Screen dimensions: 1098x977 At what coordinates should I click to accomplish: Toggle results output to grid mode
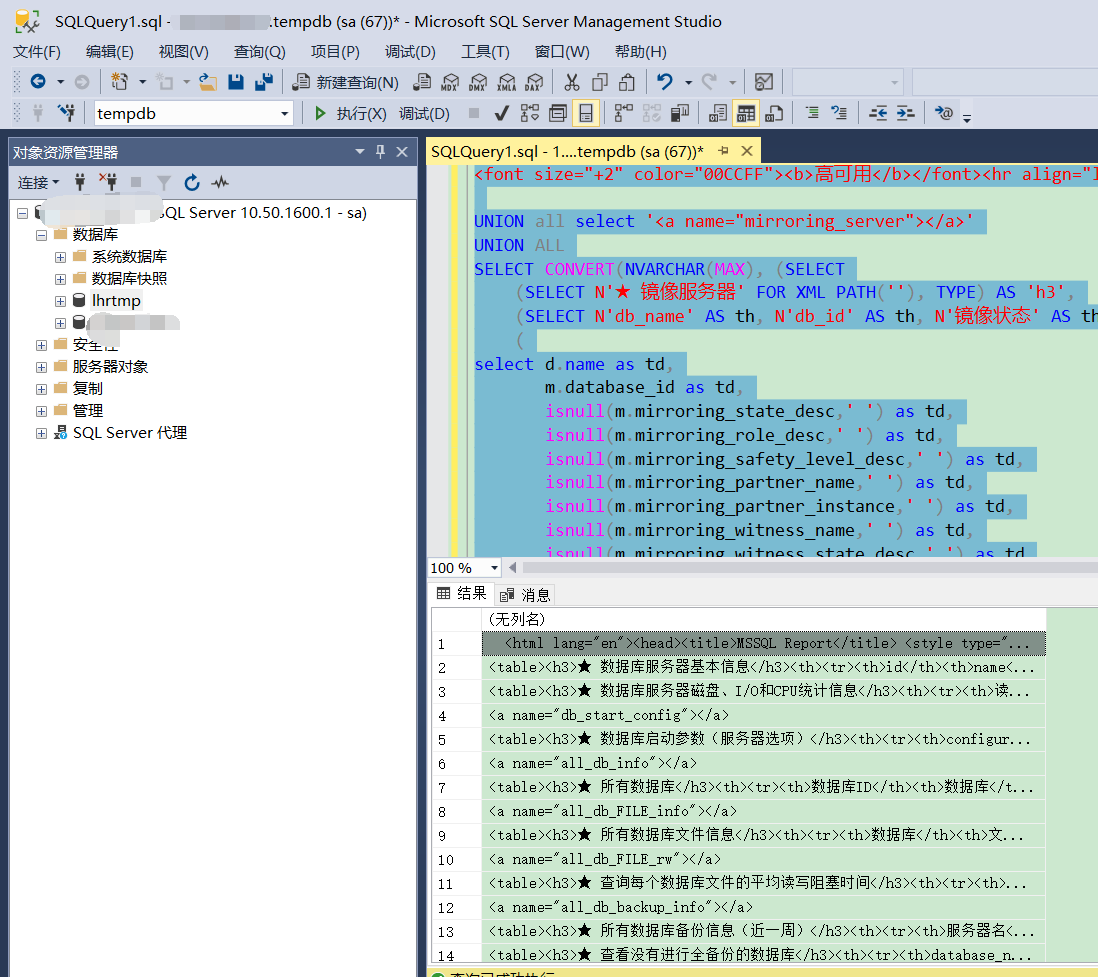click(745, 113)
